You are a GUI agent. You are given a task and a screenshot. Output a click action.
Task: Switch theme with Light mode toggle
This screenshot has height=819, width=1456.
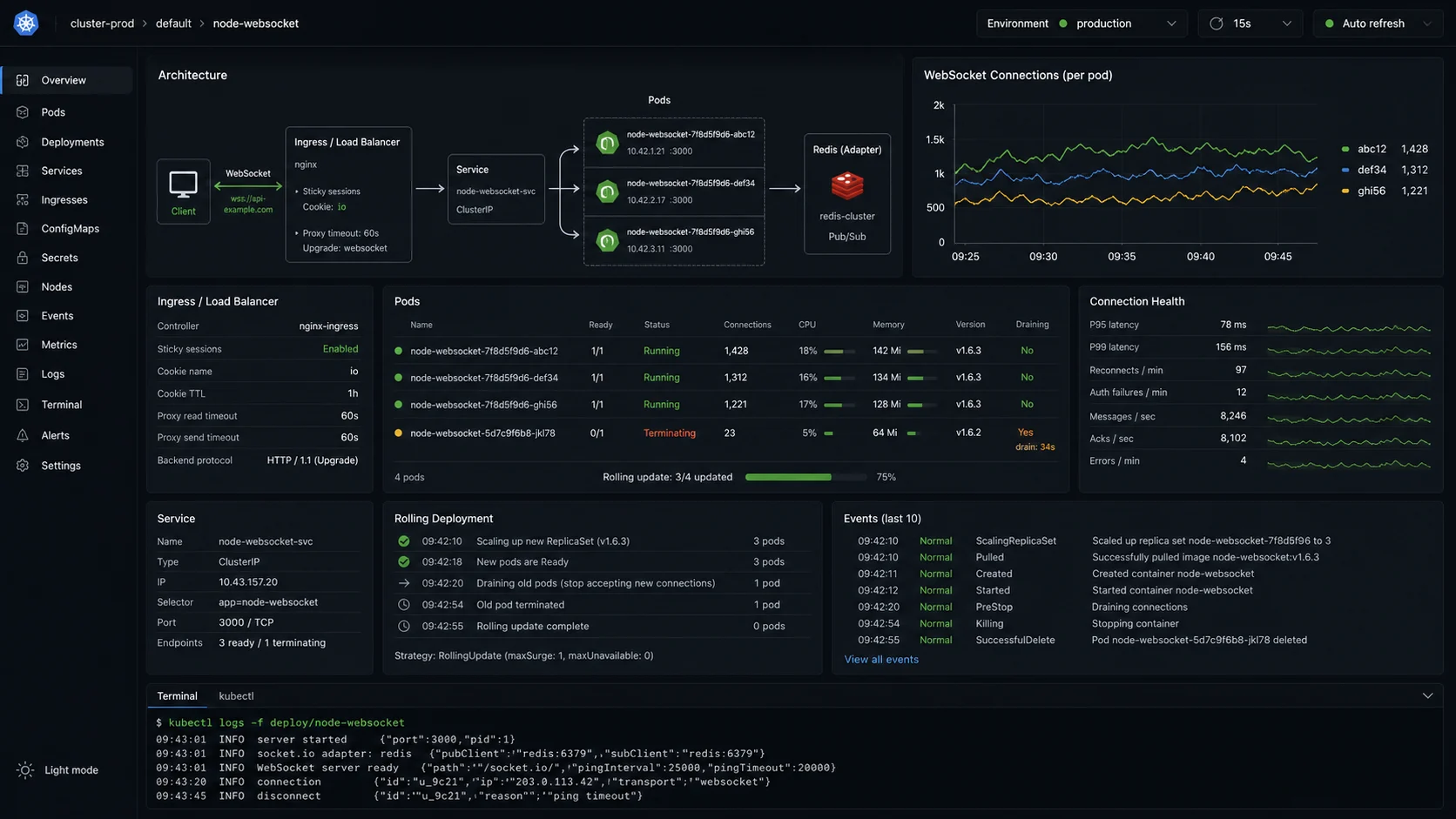(x=57, y=770)
